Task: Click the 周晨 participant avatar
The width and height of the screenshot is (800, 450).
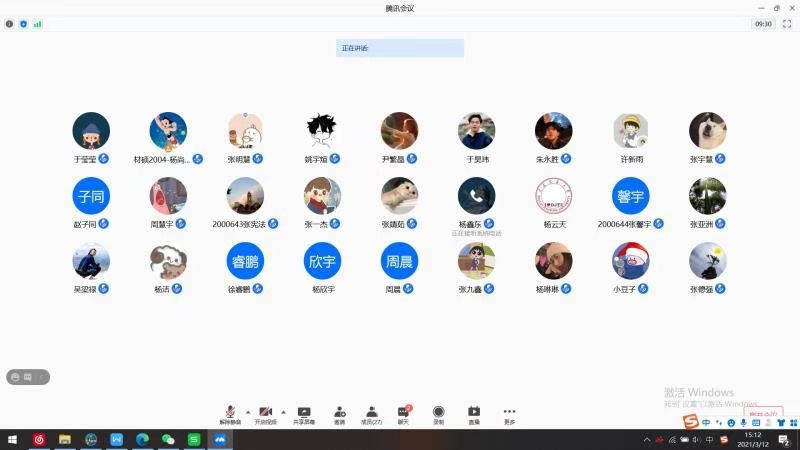Action: pos(399,261)
